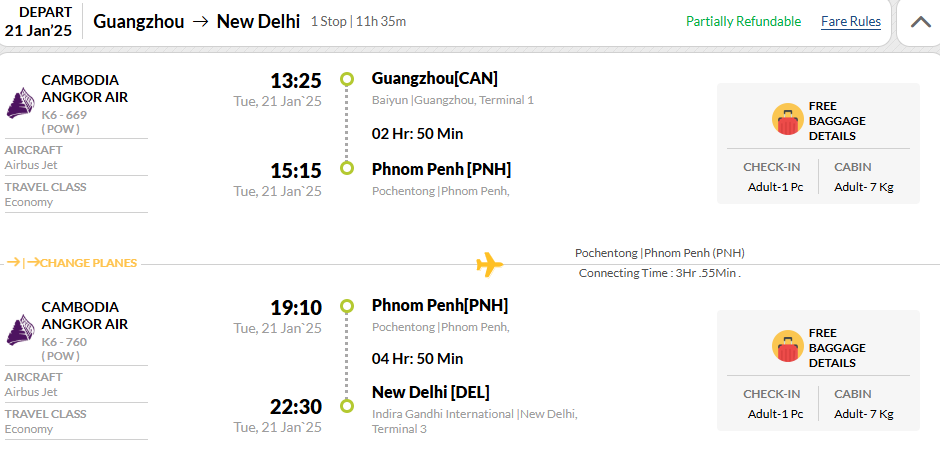The image size is (940, 449).
Task: Click Cambodia Angkor Air logo for flight K6-669
Action: click(20, 103)
